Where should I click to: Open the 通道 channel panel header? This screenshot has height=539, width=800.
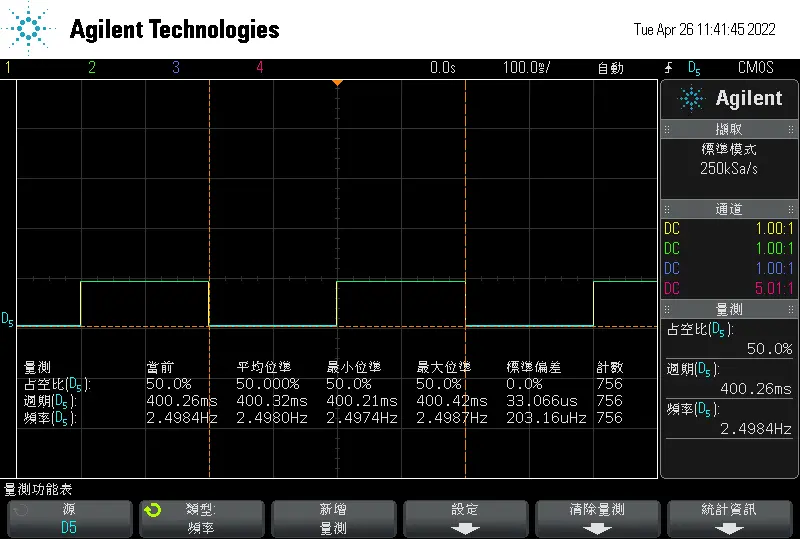(x=729, y=209)
